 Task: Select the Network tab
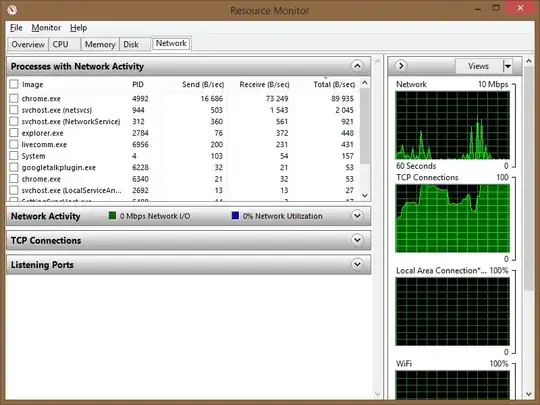point(171,43)
